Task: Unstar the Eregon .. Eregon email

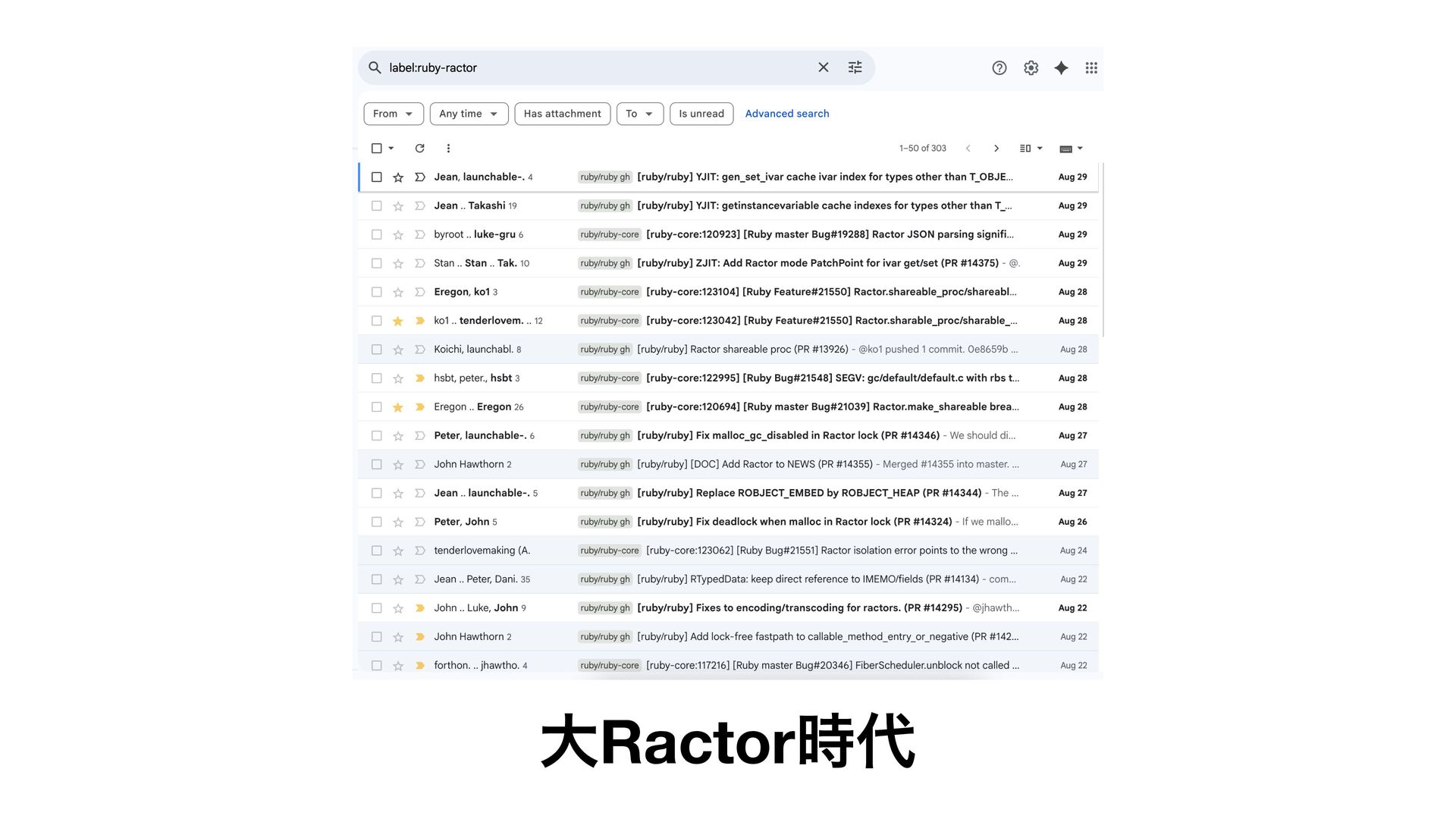Action: [398, 407]
